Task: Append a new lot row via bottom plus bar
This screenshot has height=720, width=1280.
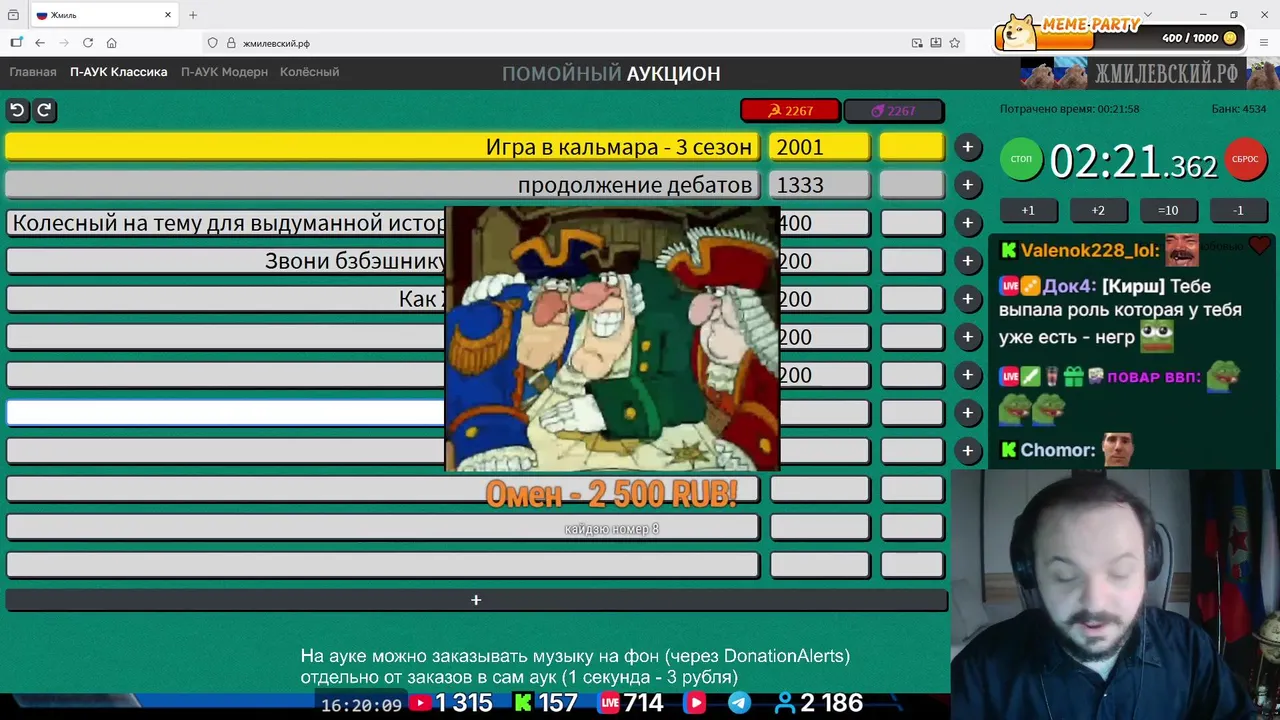Action: click(x=476, y=600)
